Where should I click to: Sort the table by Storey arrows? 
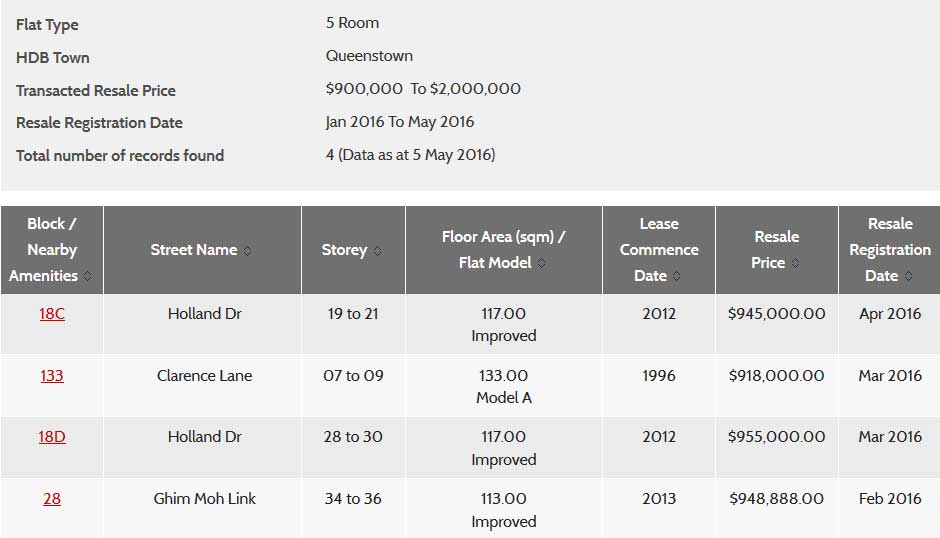tap(377, 251)
